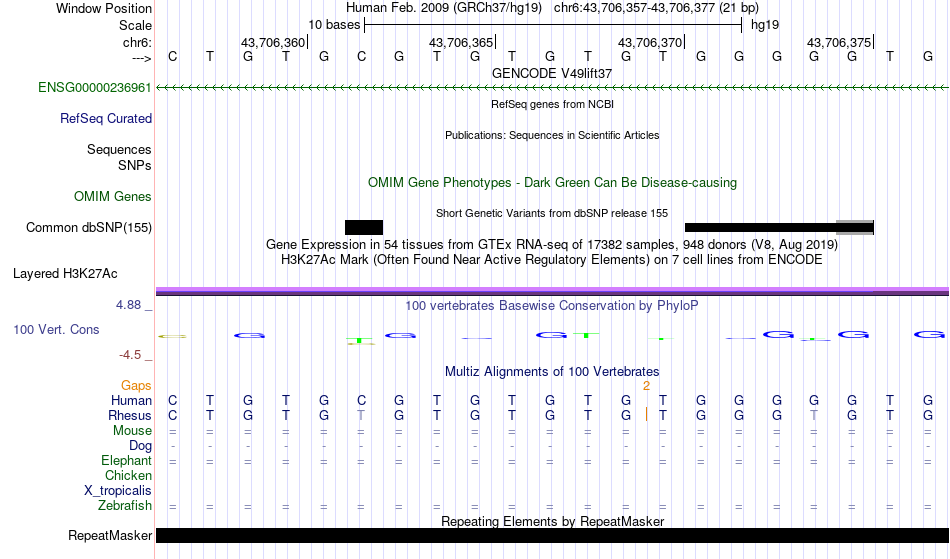Viewport: 950px width, 559px height.
Task: Select the RepeatMasker track label
Action: point(110,535)
